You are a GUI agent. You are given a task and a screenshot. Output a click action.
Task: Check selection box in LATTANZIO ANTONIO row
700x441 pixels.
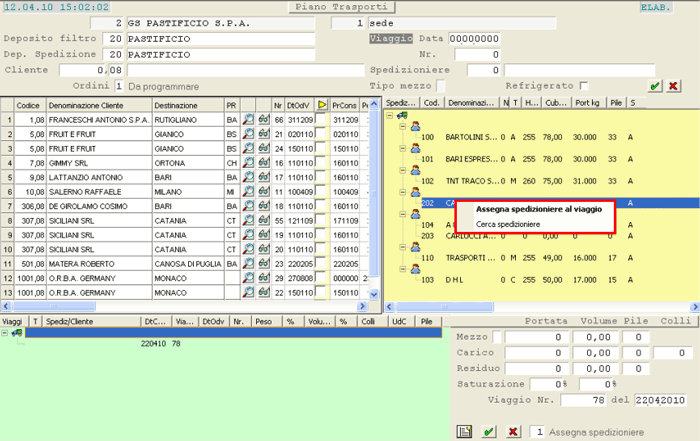[x=321, y=176]
